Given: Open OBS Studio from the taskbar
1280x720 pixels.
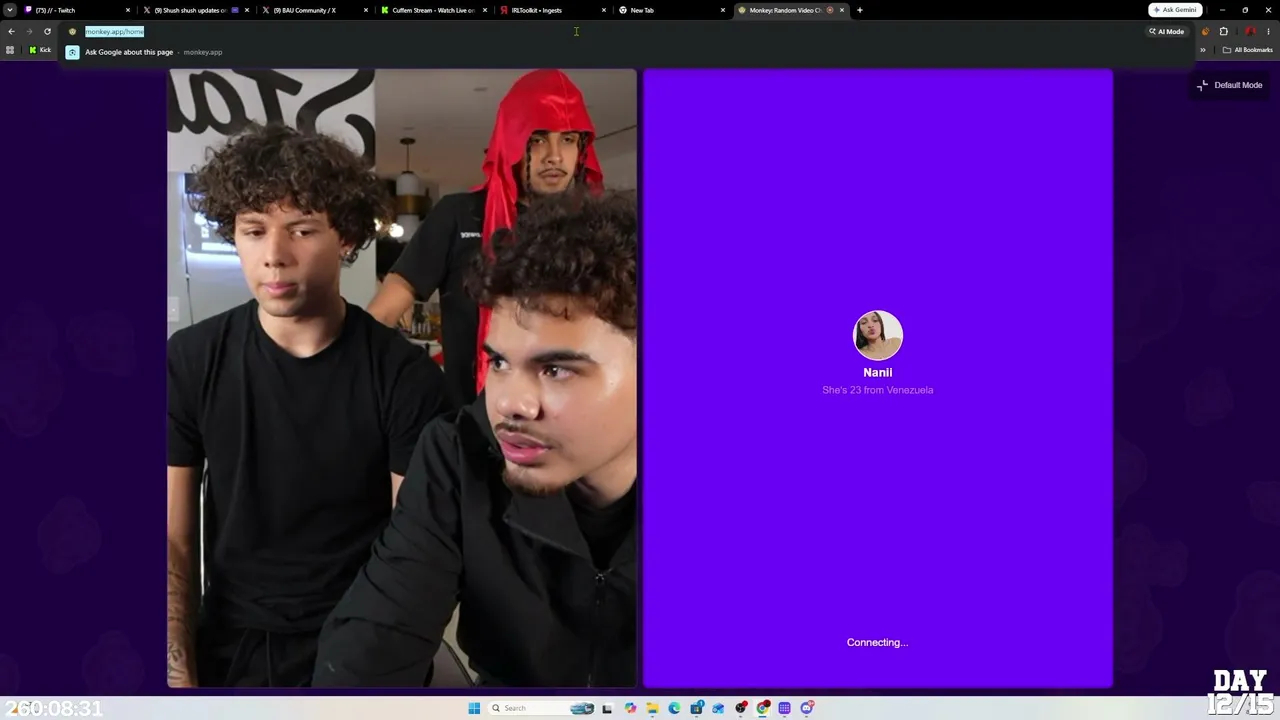Looking at the screenshot, I should click(x=741, y=708).
